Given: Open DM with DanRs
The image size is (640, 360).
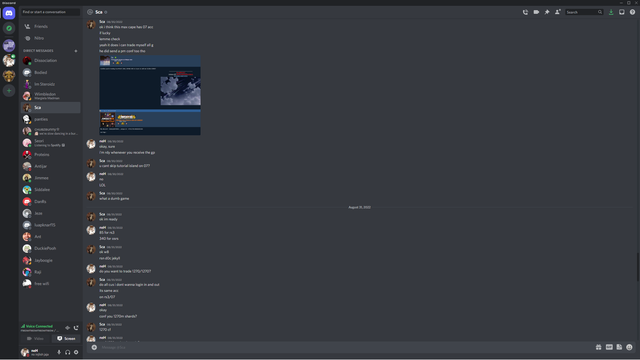Looking at the screenshot, I should point(51,202).
